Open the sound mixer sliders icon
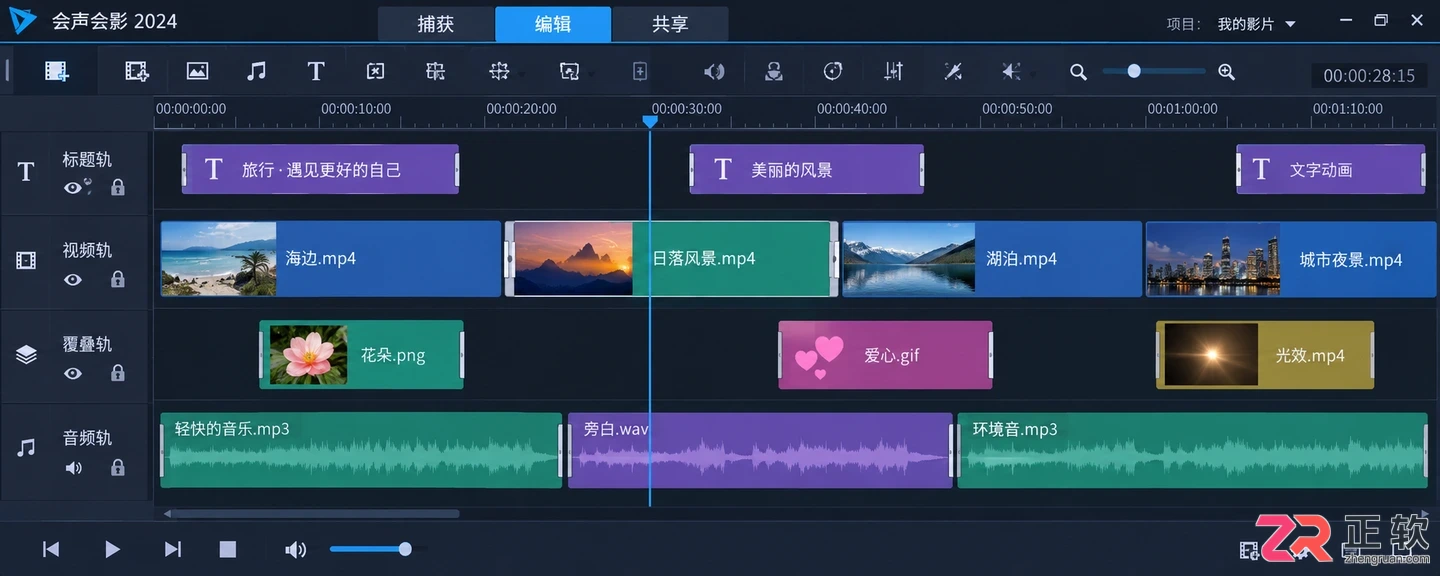1440x576 pixels. click(894, 71)
